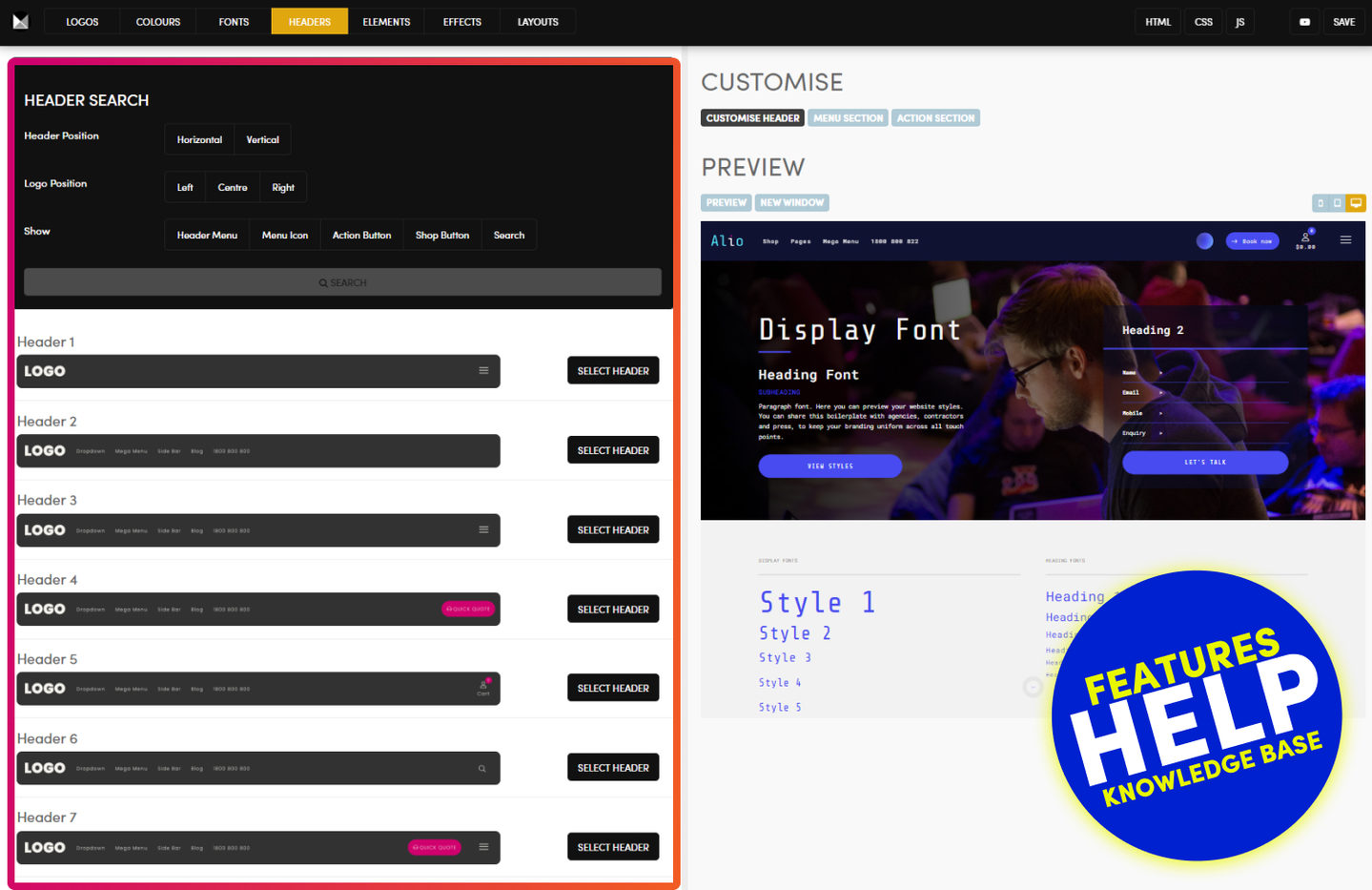This screenshot has height=890, width=1372.
Task: Click the hamburger menu icon in the preview header
Action: [1345, 240]
